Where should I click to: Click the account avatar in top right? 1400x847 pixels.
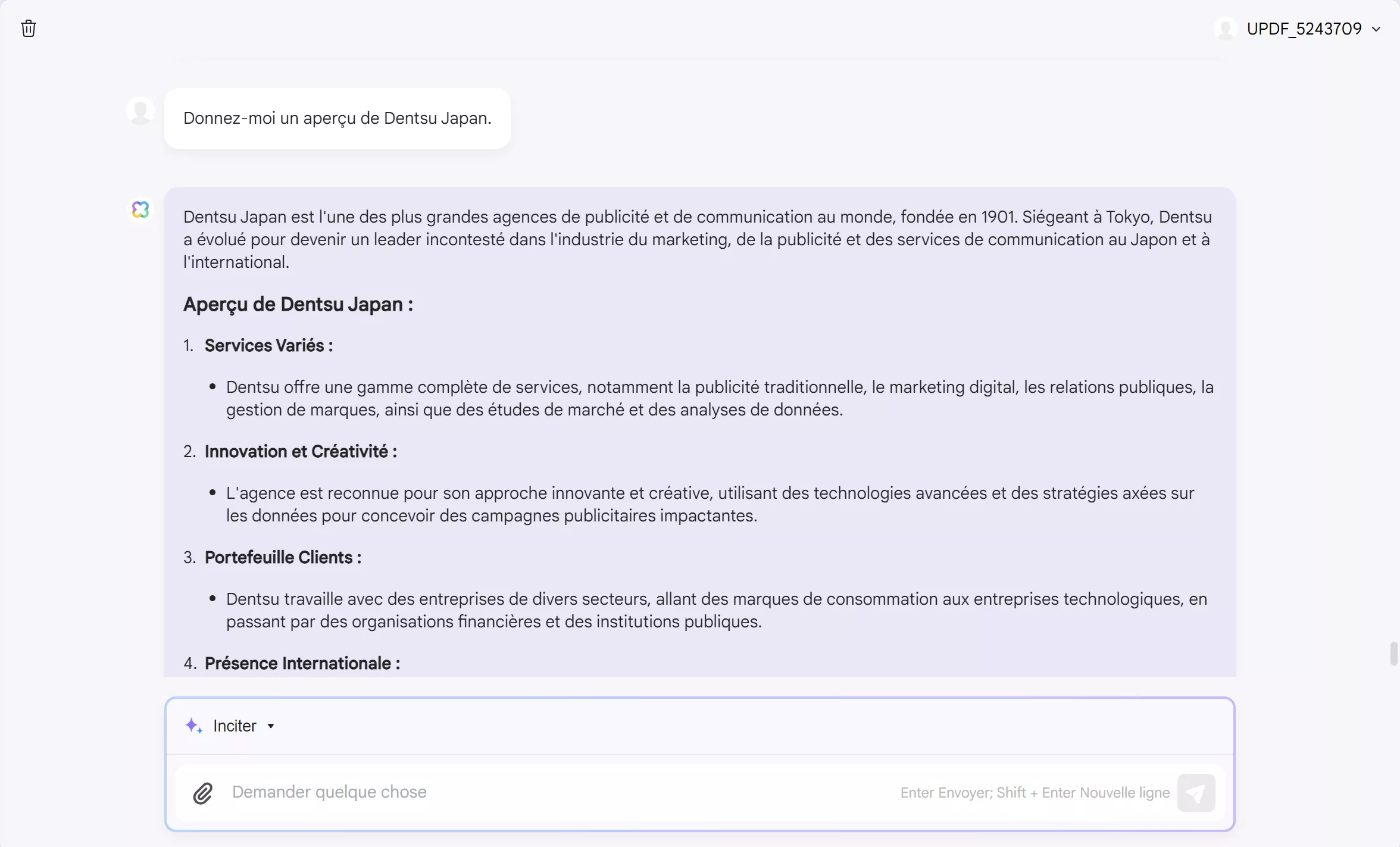coord(1226,29)
